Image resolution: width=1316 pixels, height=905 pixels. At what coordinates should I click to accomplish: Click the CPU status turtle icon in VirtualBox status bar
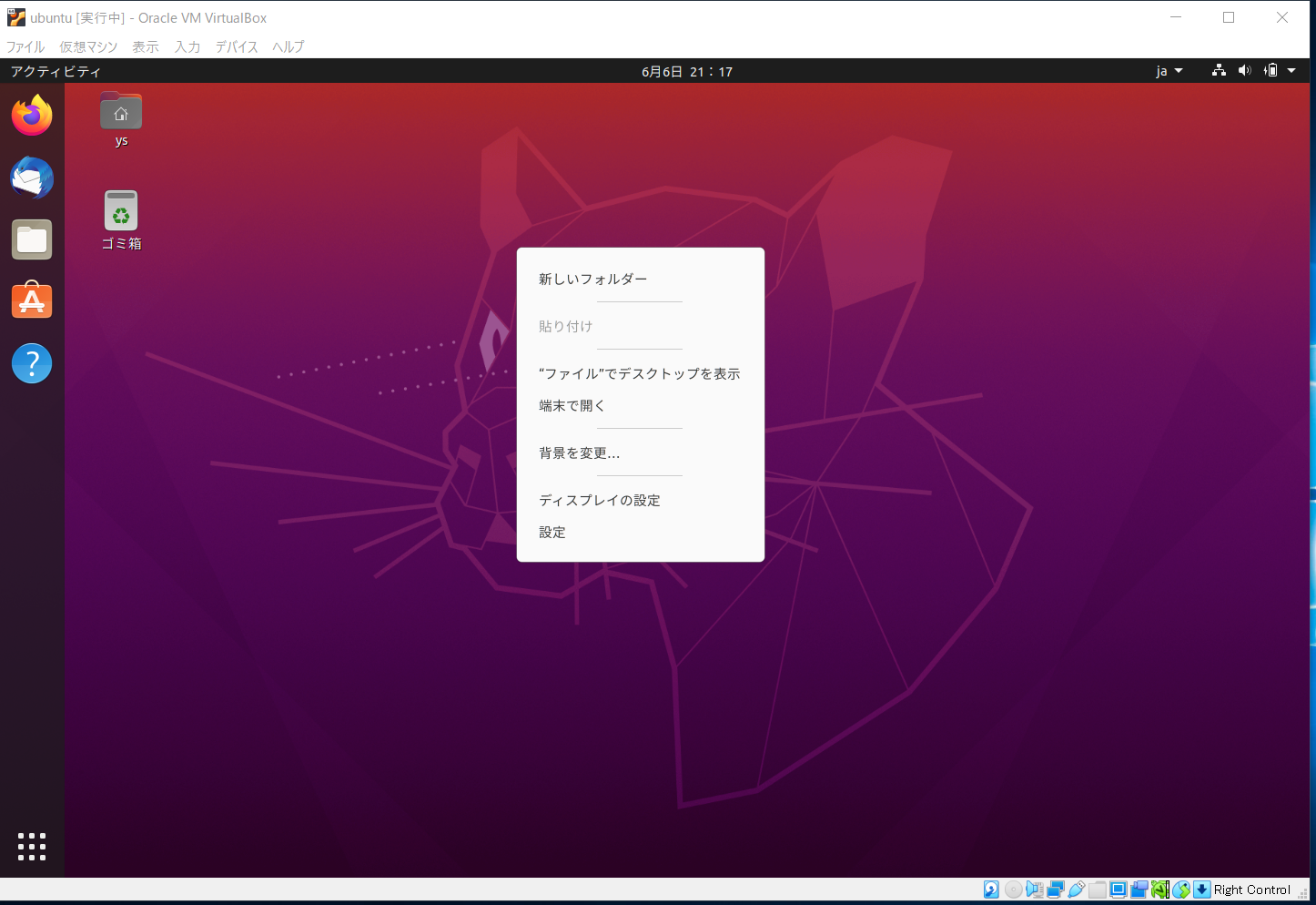[x=1160, y=890]
